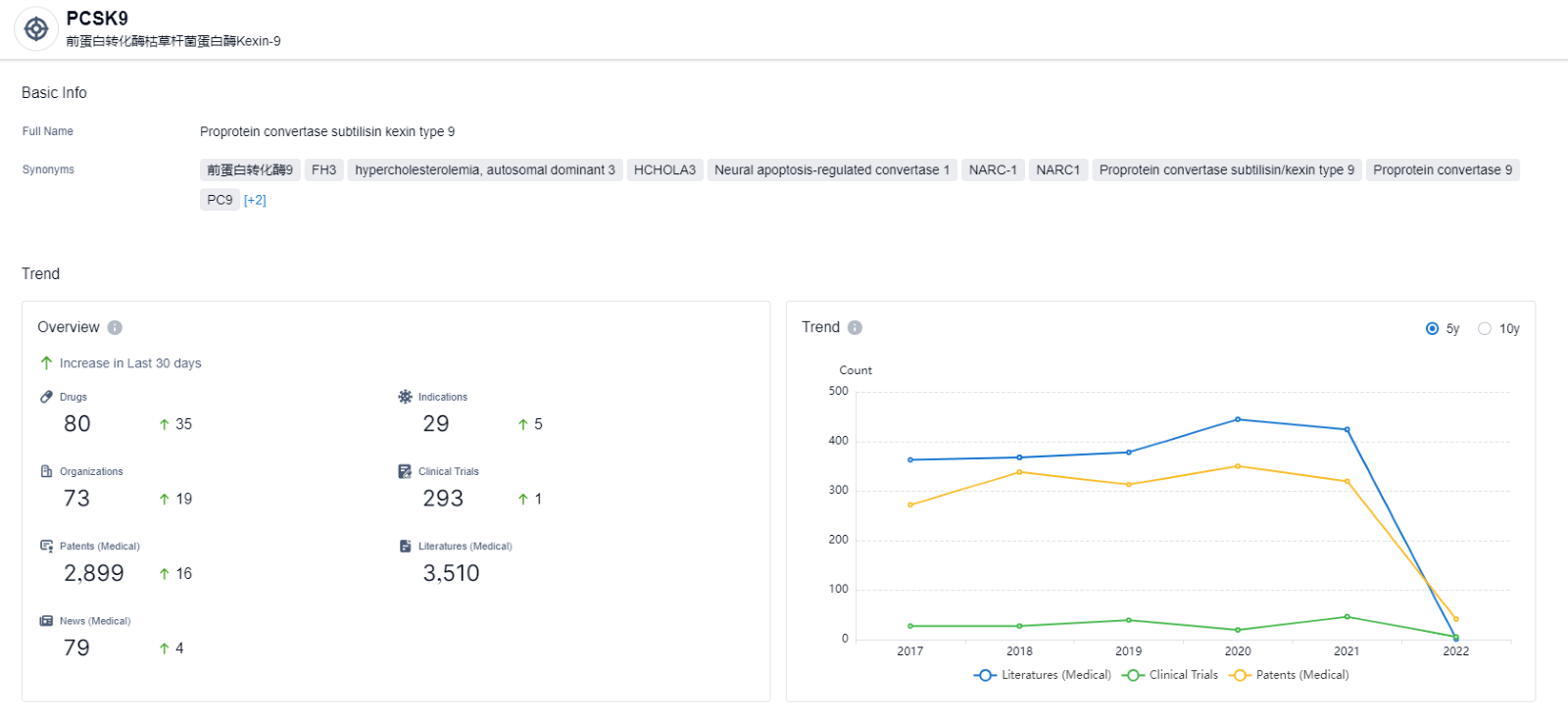Click the yellow Patents (Medical) legend marker
Viewport: 1568px width, 718px height.
[1240, 675]
